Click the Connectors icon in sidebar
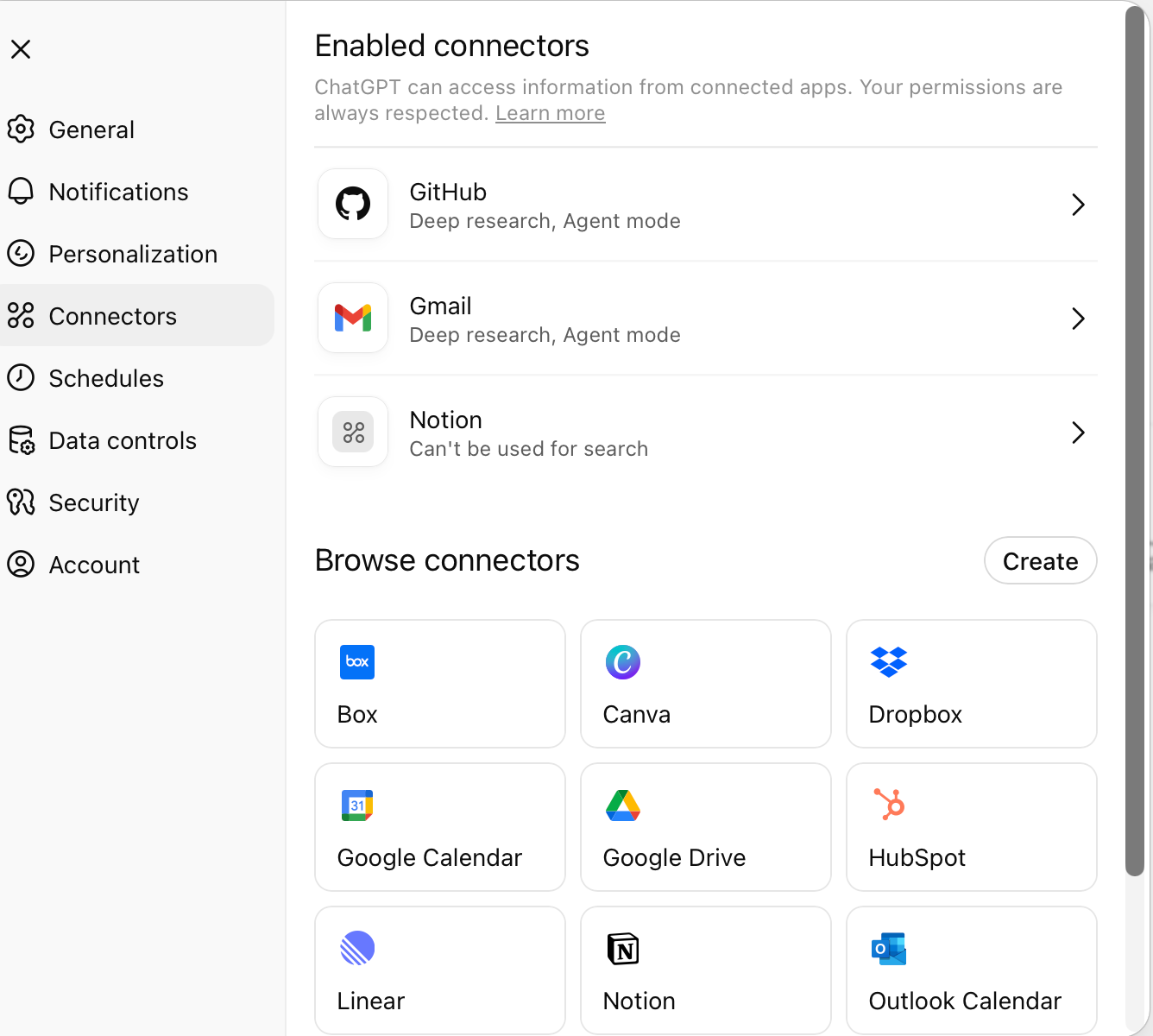The width and height of the screenshot is (1153, 1036). [21, 316]
